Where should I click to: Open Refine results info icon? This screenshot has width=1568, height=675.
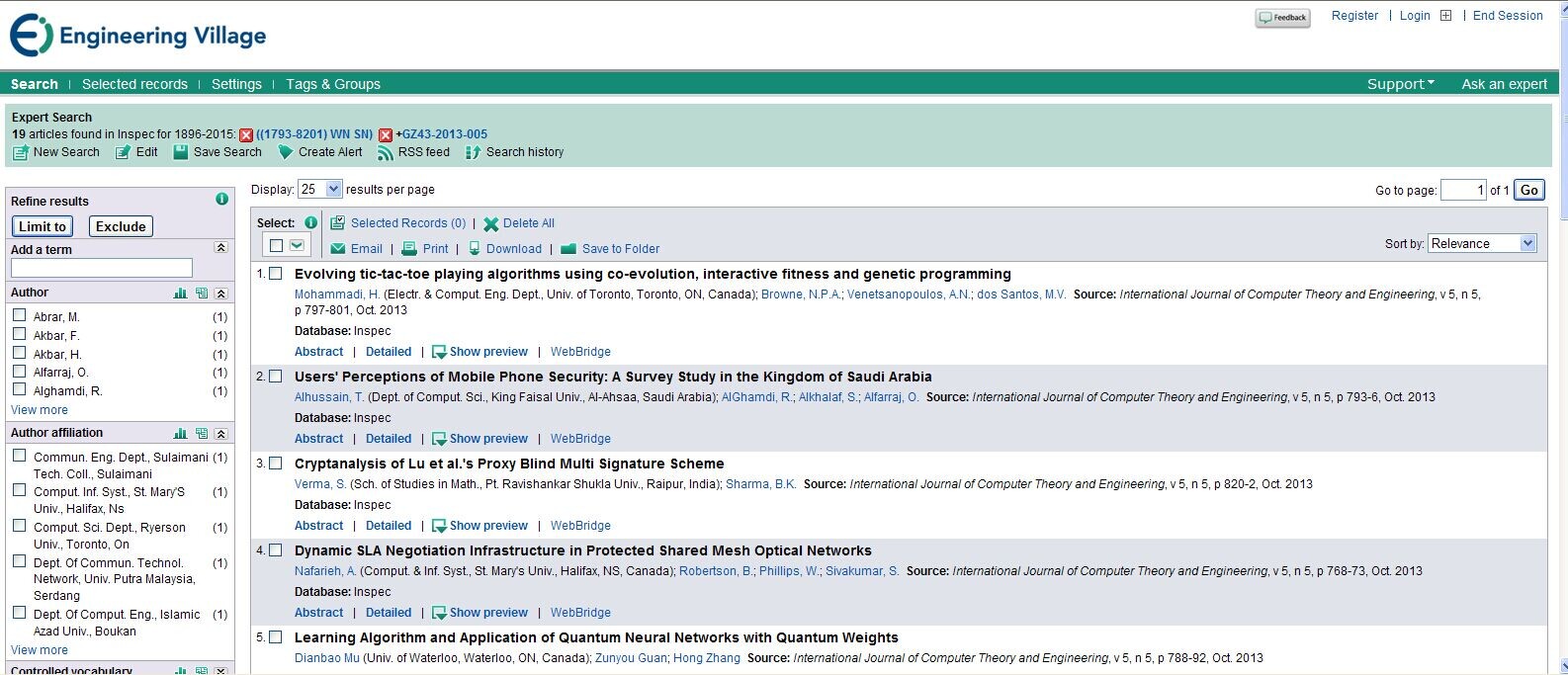(221, 200)
